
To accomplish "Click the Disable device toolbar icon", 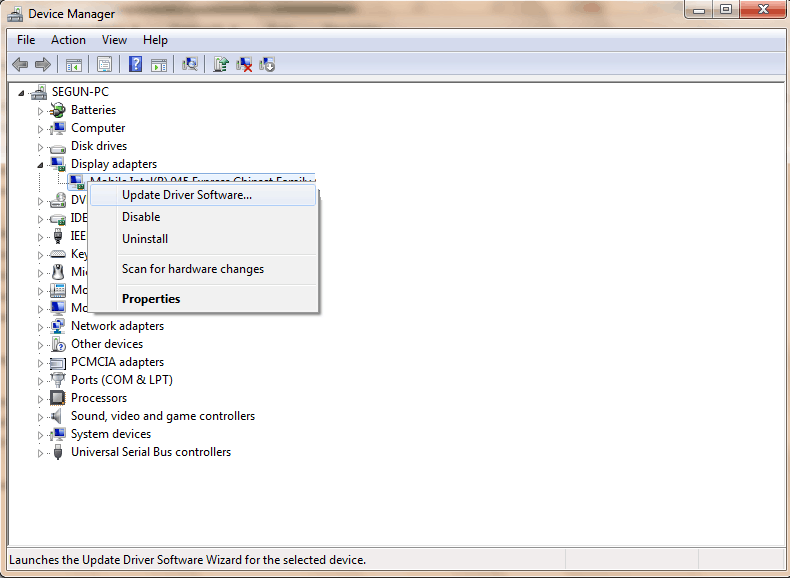I will (267, 65).
